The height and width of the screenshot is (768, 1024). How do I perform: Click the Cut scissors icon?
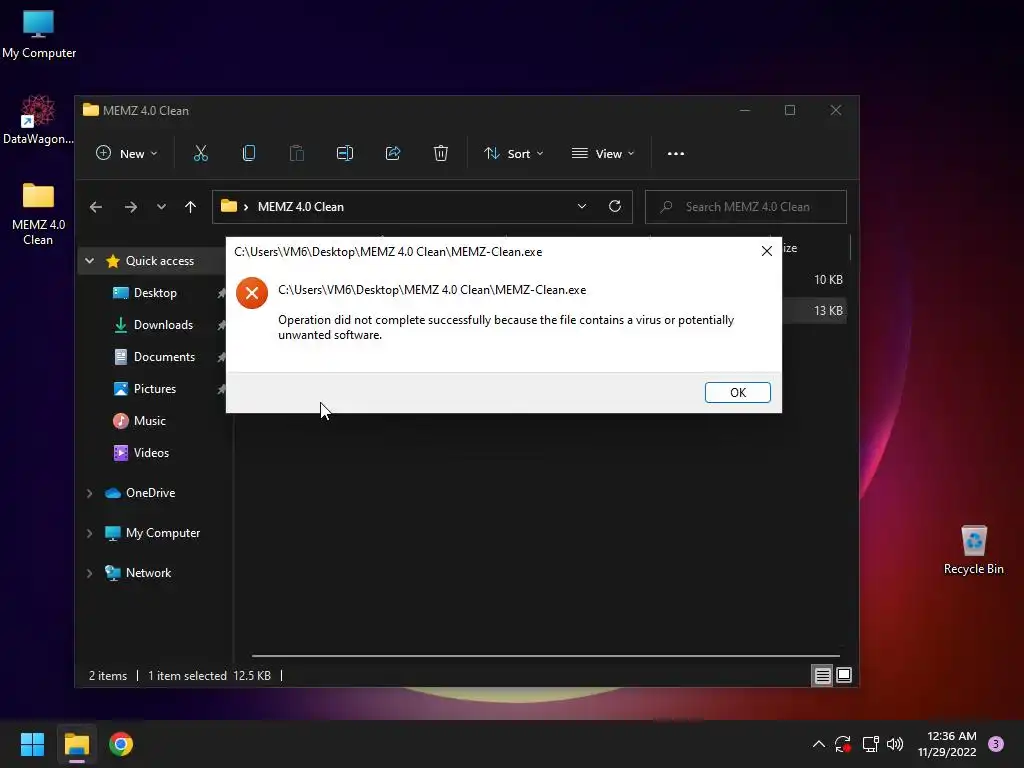200,153
